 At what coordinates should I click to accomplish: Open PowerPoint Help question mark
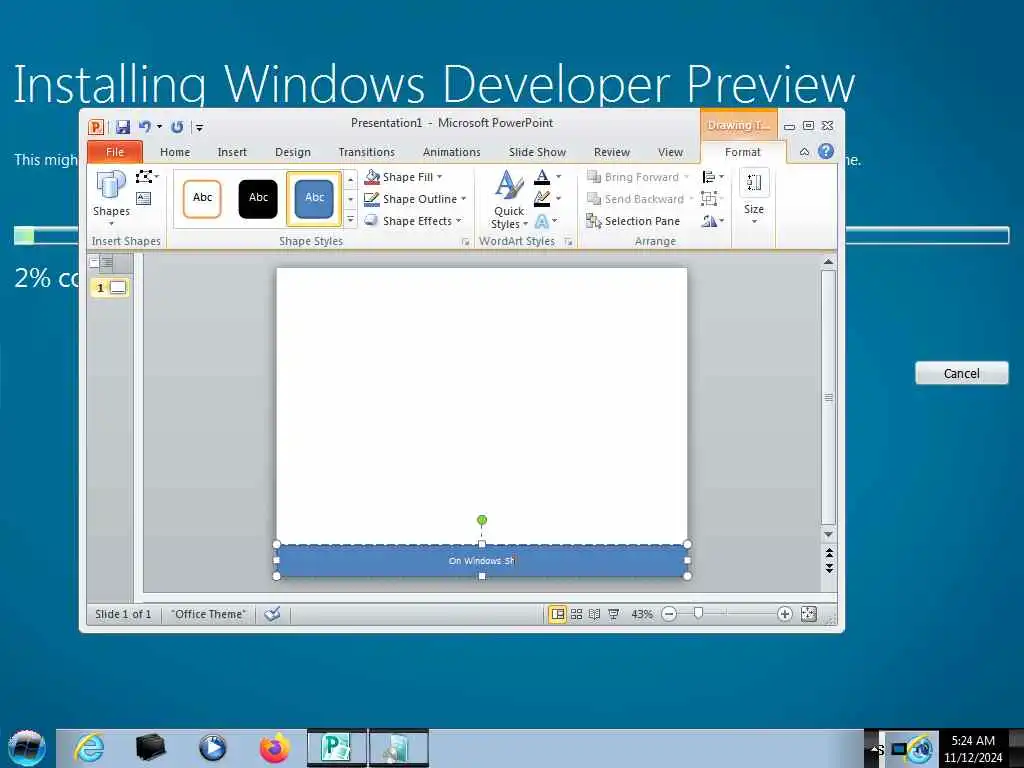825,152
